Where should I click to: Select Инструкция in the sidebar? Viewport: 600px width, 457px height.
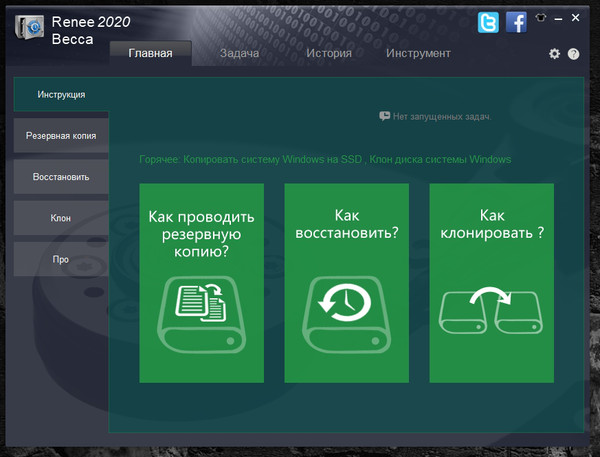(61, 95)
